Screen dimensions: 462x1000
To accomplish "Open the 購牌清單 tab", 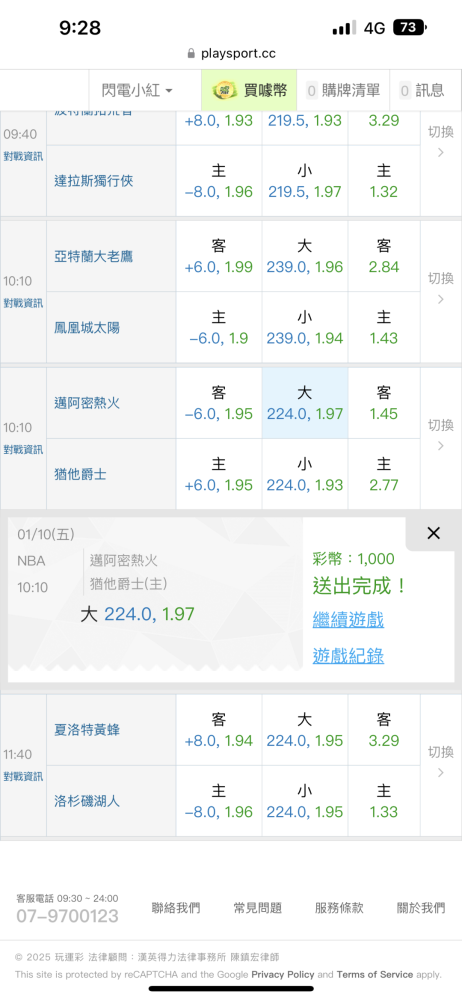I will point(343,91).
